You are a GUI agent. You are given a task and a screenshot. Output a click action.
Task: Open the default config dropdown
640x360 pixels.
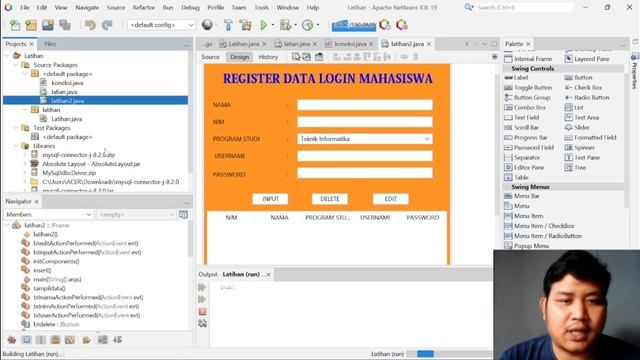(x=161, y=25)
